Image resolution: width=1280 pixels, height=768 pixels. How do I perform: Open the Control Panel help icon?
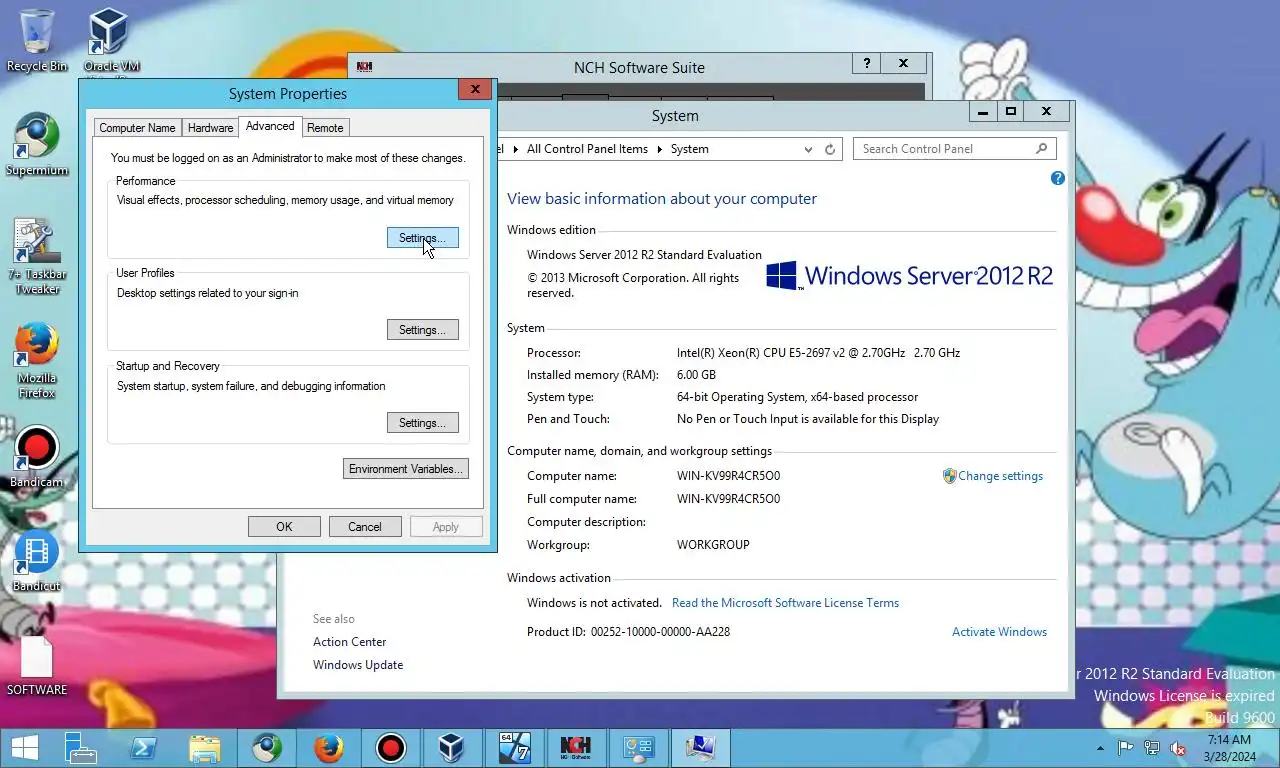point(1058,178)
